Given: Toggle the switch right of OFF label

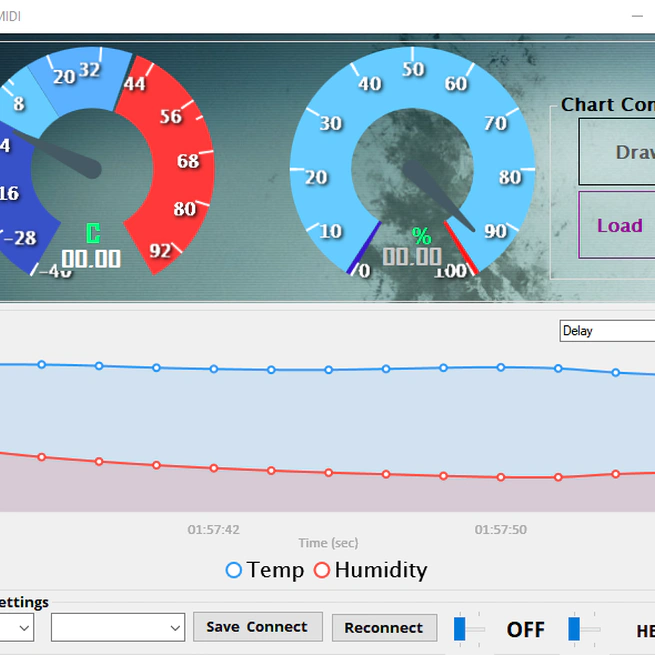Looking at the screenshot, I should [x=583, y=629].
